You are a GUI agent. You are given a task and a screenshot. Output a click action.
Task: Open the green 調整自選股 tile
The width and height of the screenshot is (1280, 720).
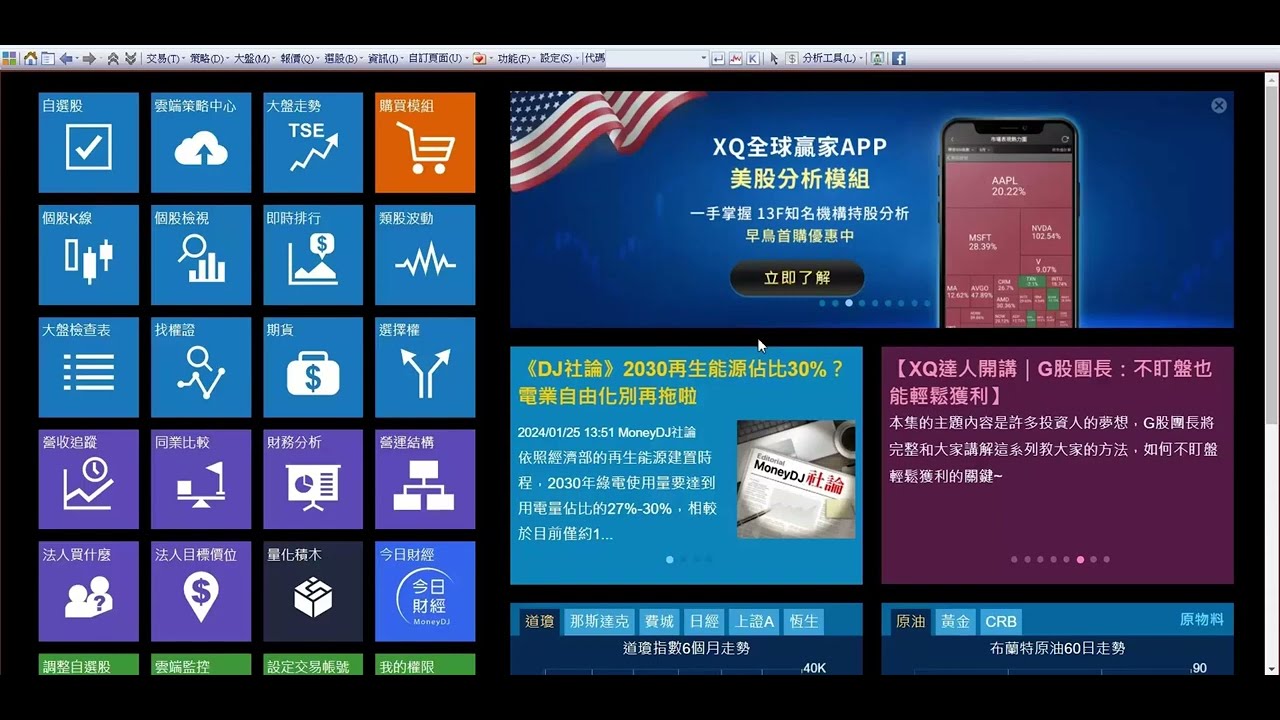pyautogui.click(x=88, y=665)
